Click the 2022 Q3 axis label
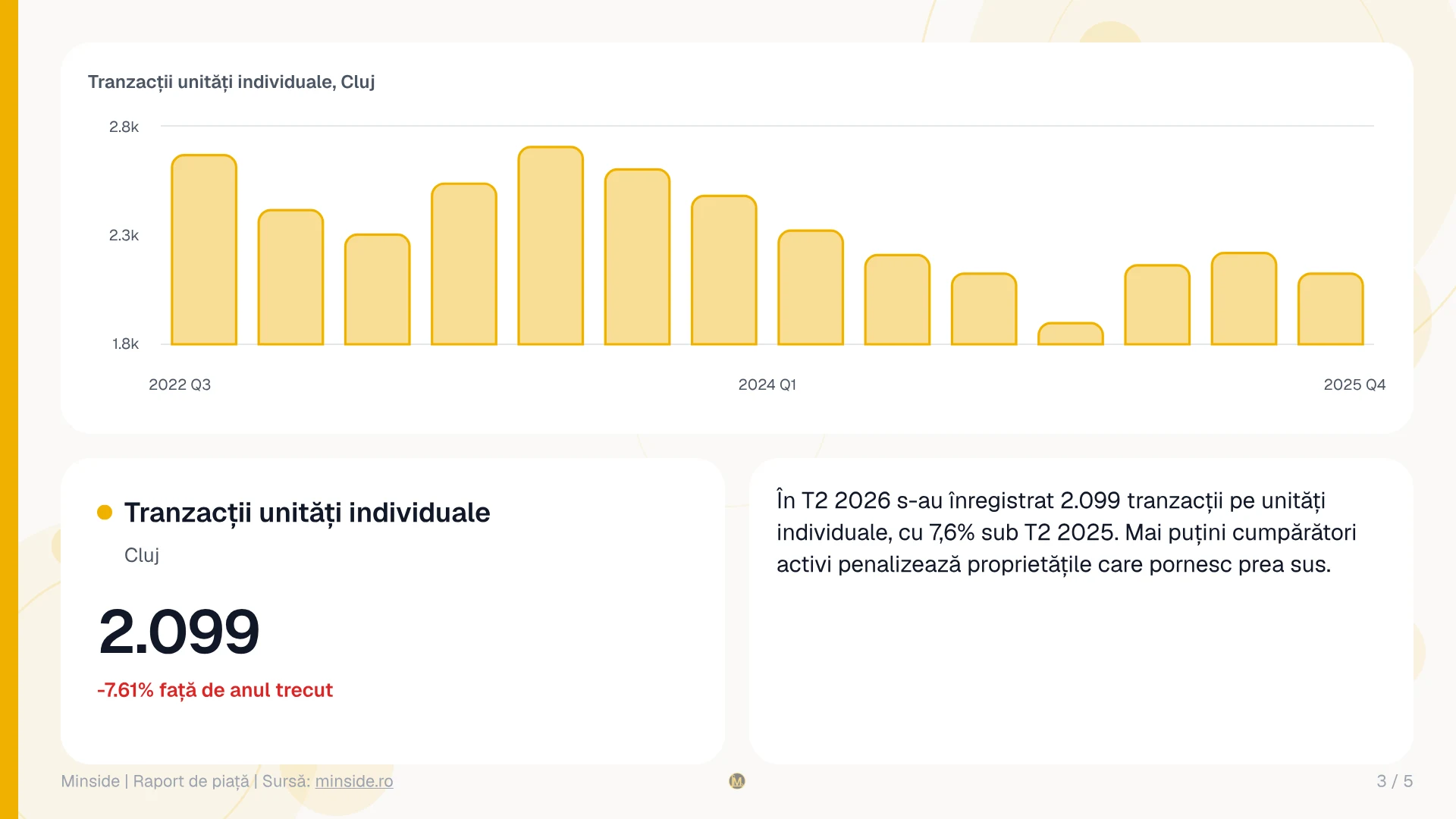This screenshot has width=1456, height=819. pyautogui.click(x=180, y=384)
